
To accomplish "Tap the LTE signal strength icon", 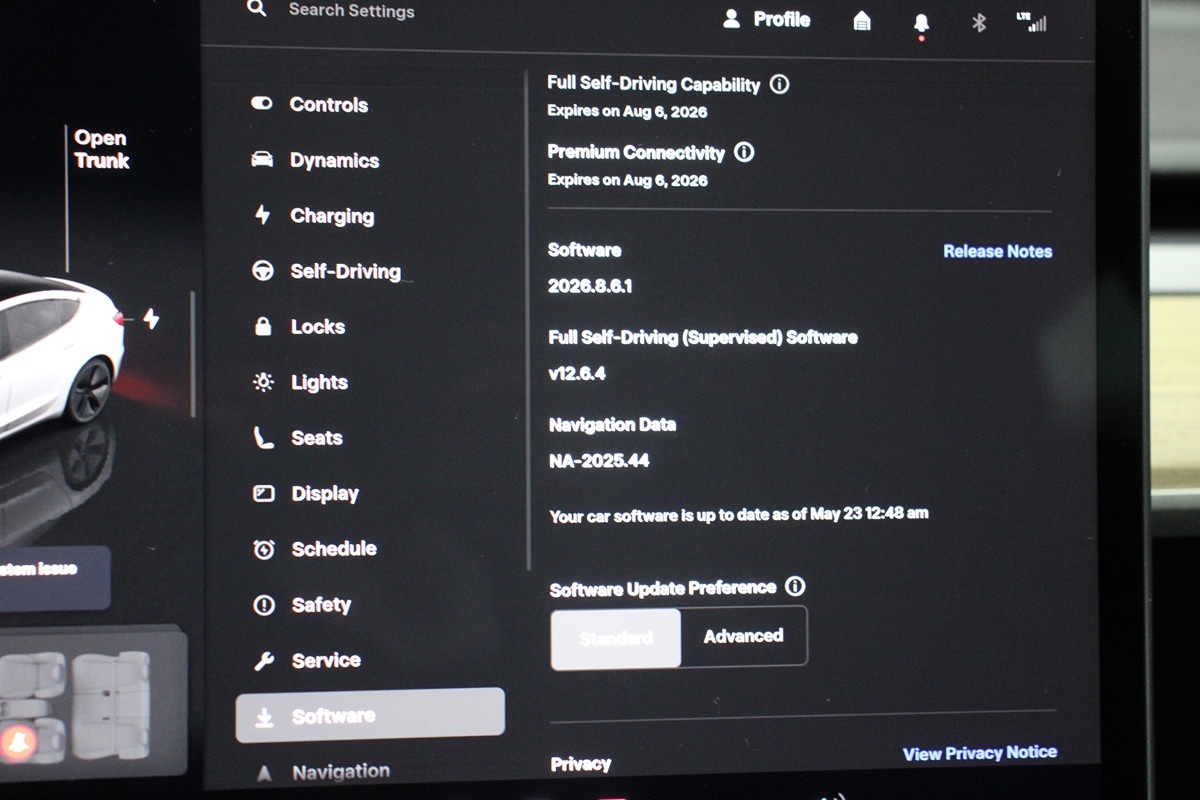I will pyautogui.click(x=1031, y=22).
